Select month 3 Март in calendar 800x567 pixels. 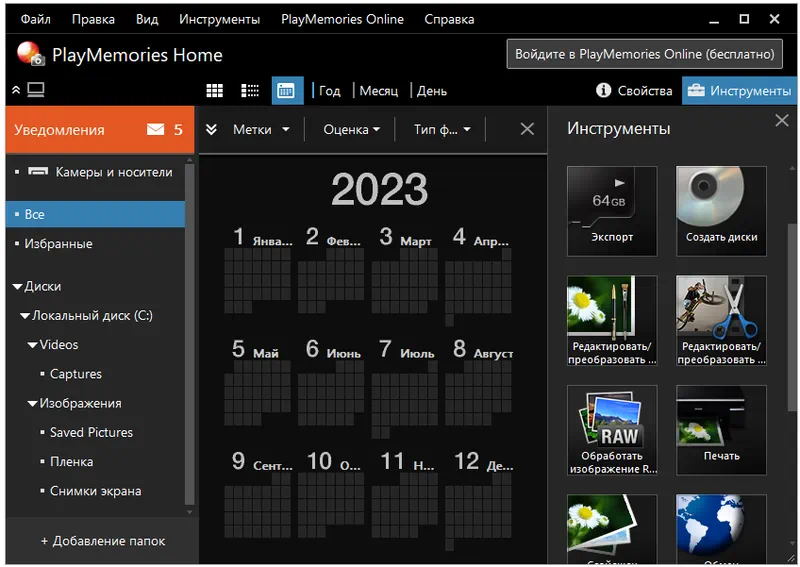pos(405,270)
